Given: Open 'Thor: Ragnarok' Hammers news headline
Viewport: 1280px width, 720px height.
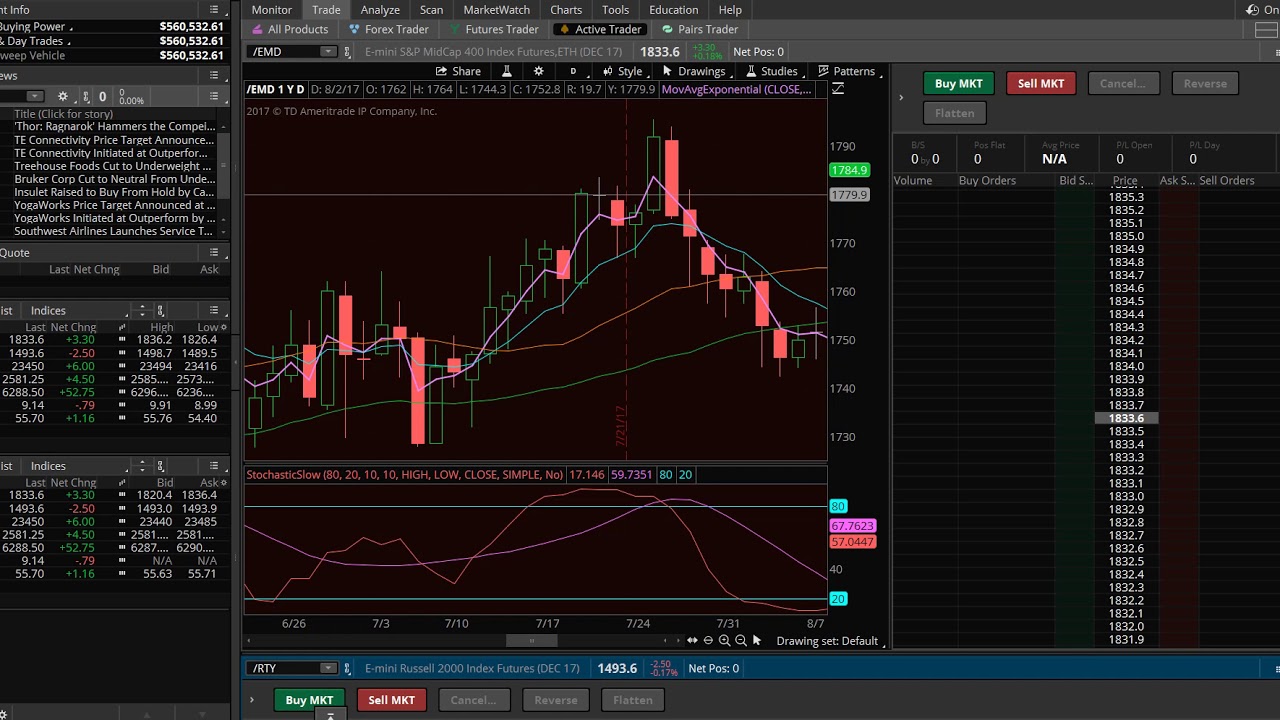Looking at the screenshot, I should 115,127.
